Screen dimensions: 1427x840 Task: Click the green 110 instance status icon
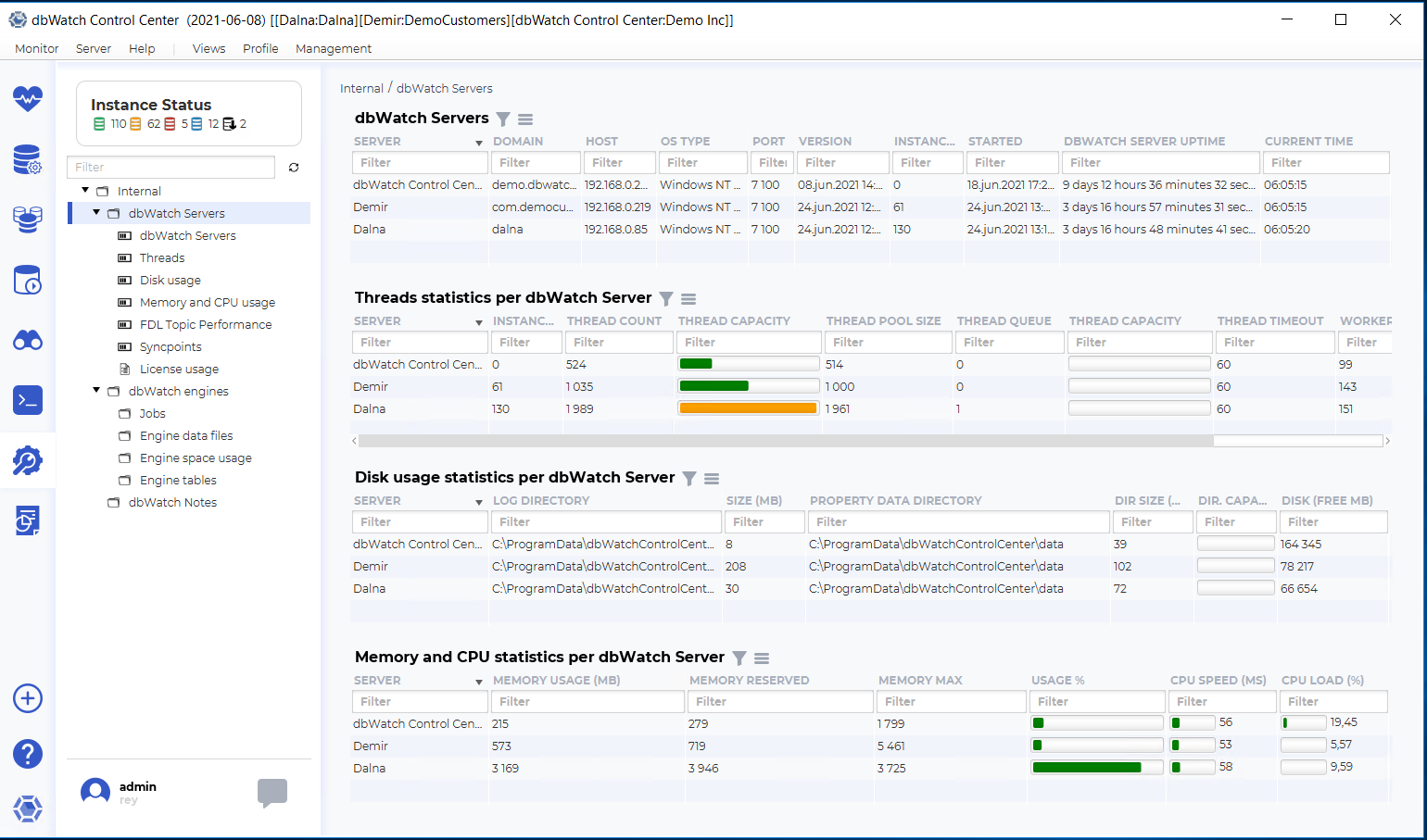(x=99, y=124)
